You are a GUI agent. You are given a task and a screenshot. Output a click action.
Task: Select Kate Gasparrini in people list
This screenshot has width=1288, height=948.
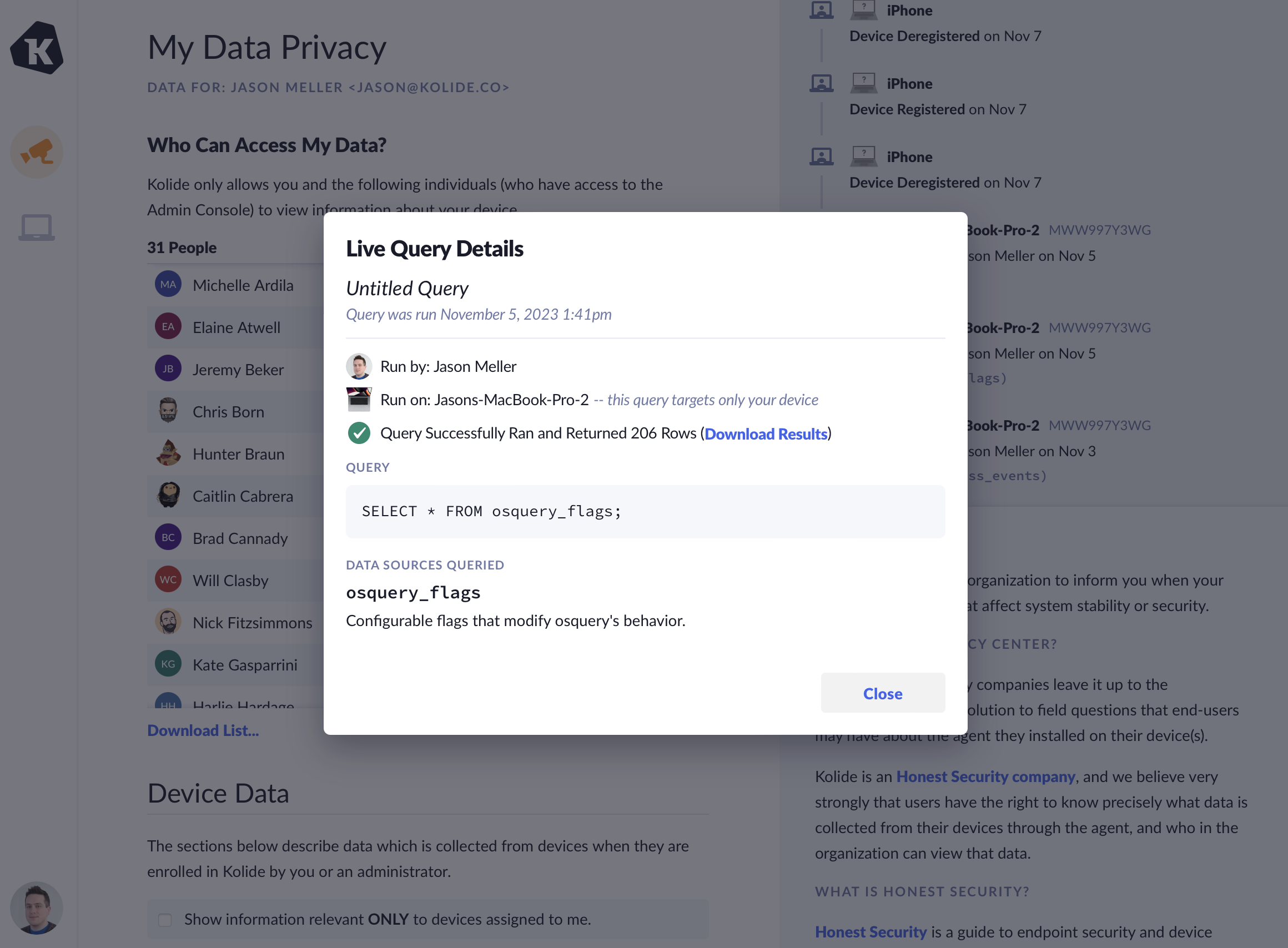[245, 665]
